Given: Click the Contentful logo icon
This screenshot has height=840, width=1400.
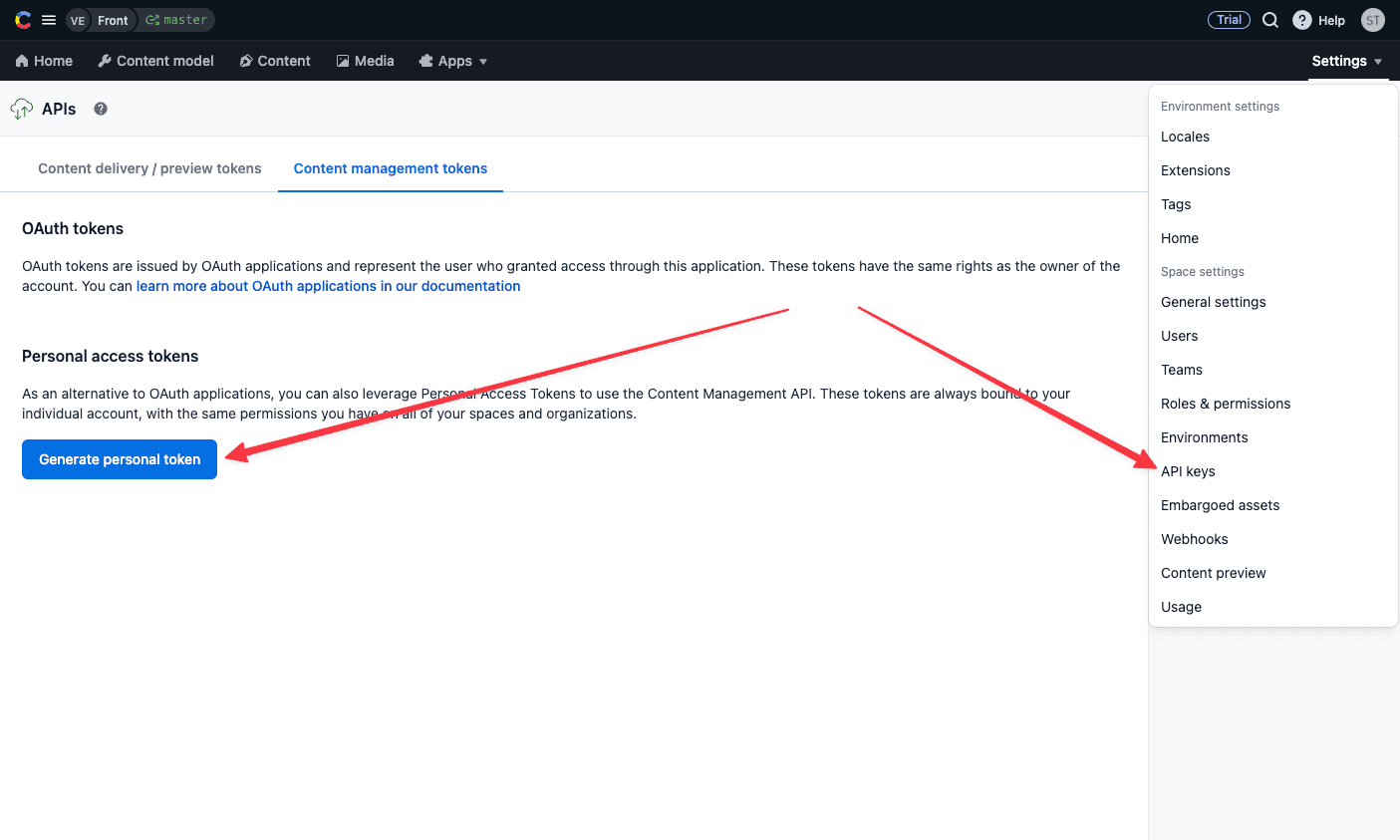Looking at the screenshot, I should click(x=23, y=20).
